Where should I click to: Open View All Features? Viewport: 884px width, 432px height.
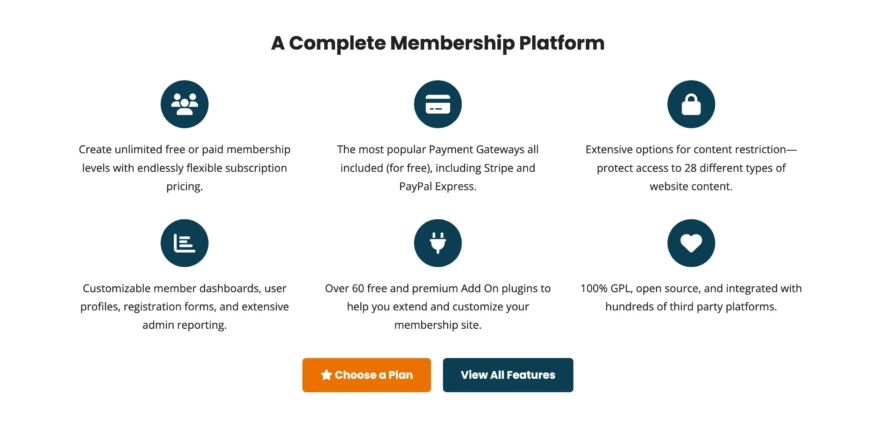(507, 375)
